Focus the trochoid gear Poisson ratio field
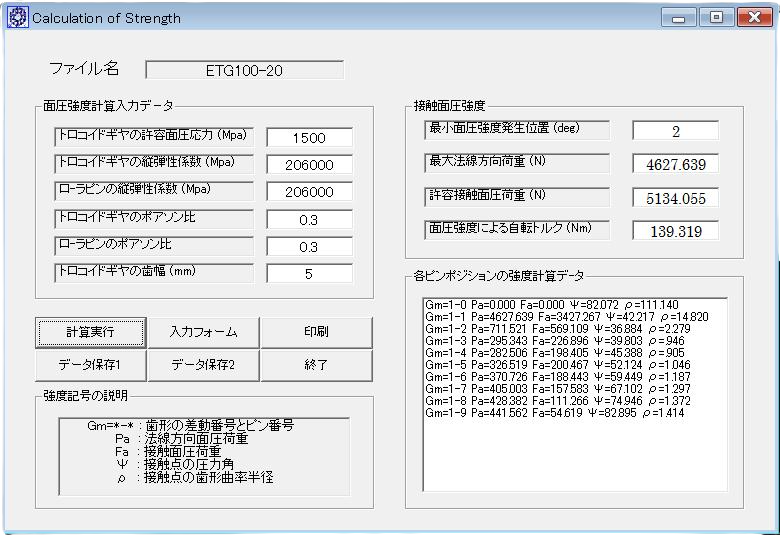Image resolution: width=780 pixels, height=535 pixels. point(309,219)
